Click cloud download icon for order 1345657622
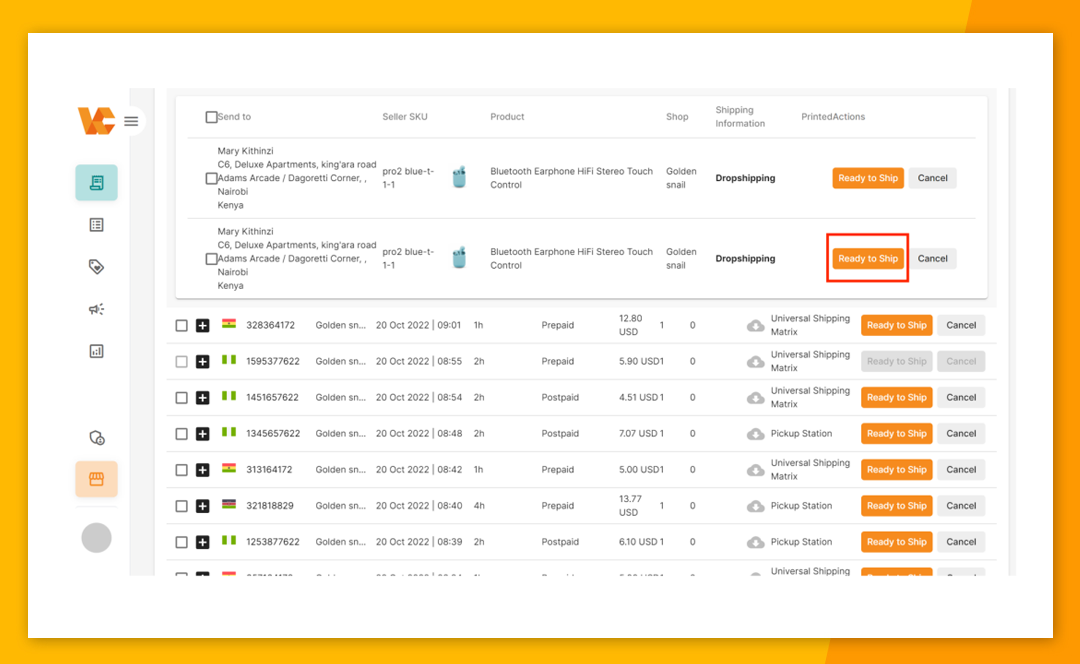 [756, 434]
